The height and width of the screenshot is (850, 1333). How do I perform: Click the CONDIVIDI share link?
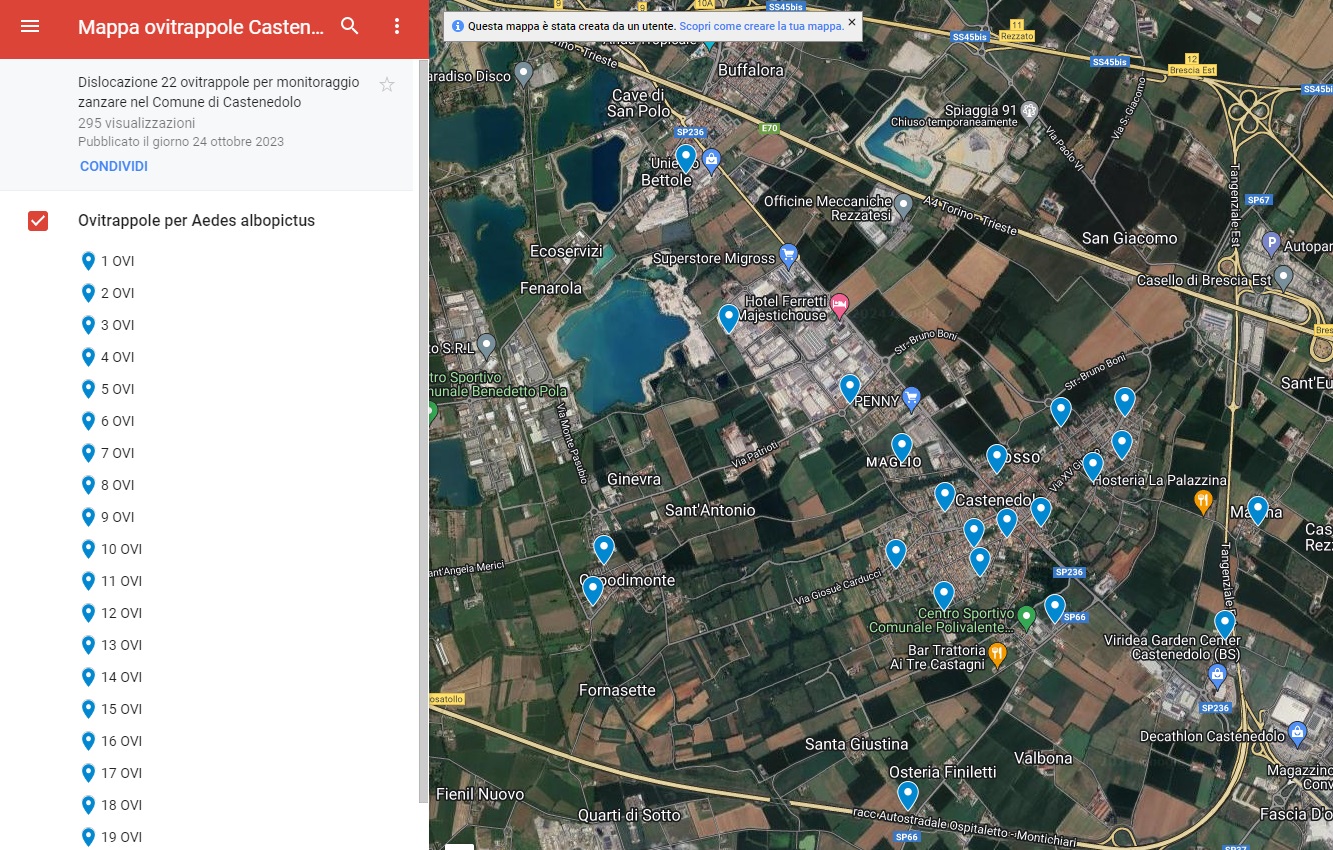(114, 166)
